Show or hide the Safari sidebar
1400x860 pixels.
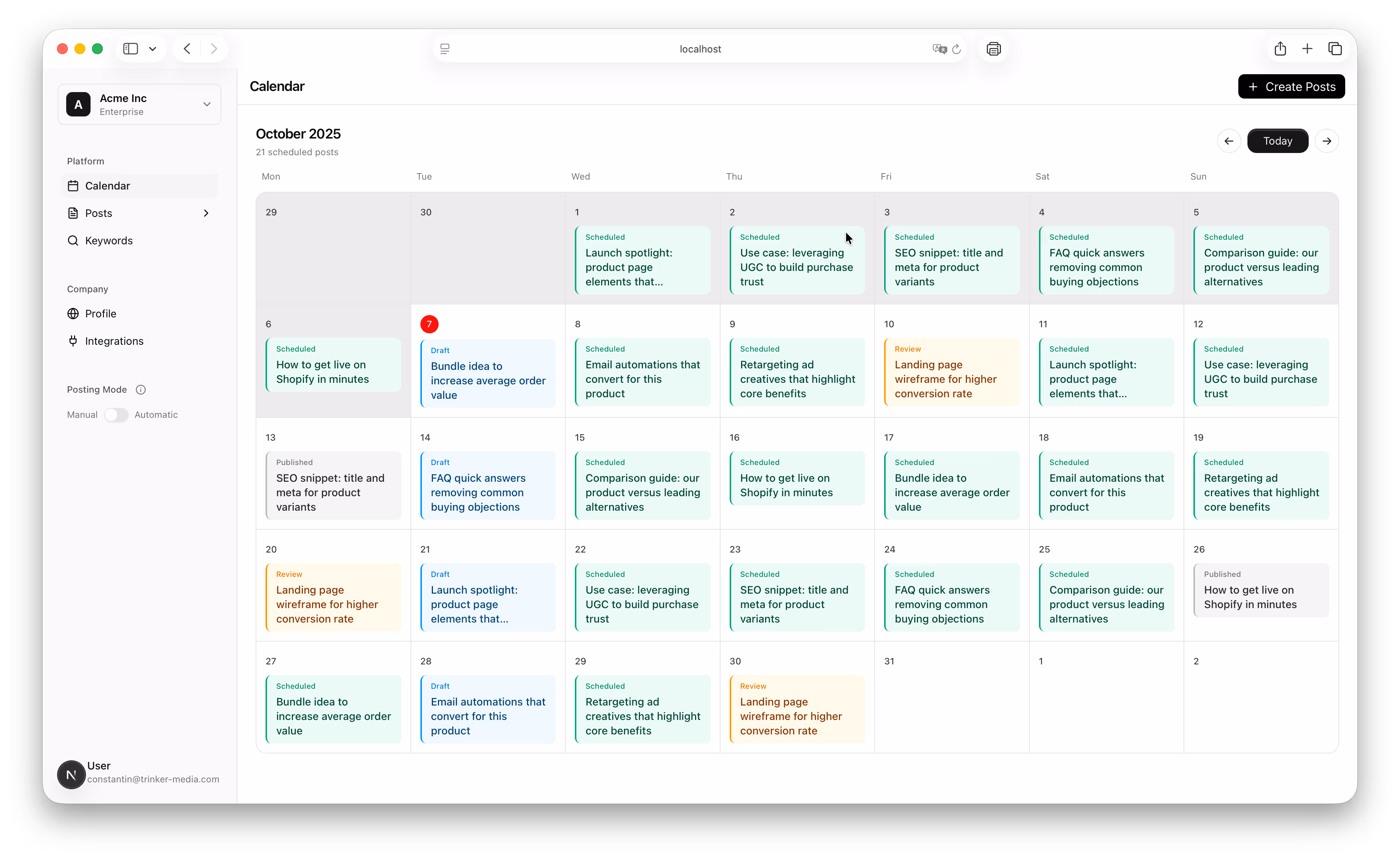click(x=131, y=49)
